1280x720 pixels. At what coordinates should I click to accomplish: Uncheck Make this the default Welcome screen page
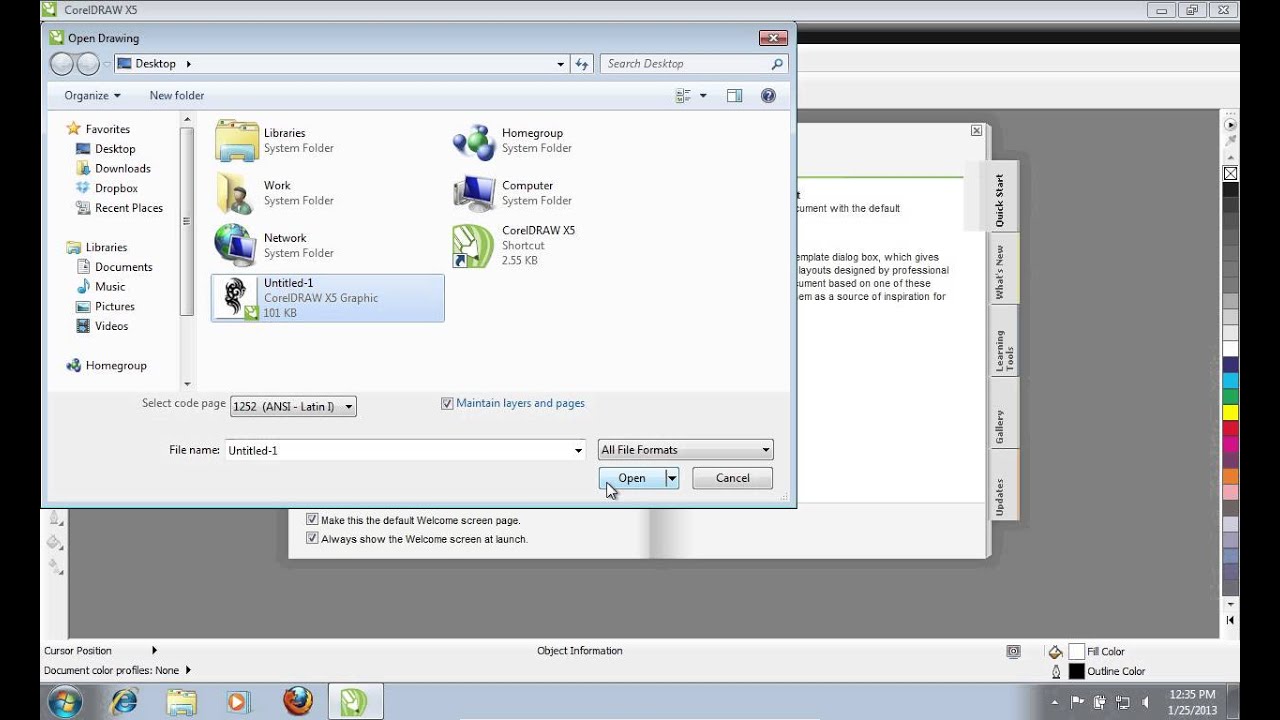312,520
